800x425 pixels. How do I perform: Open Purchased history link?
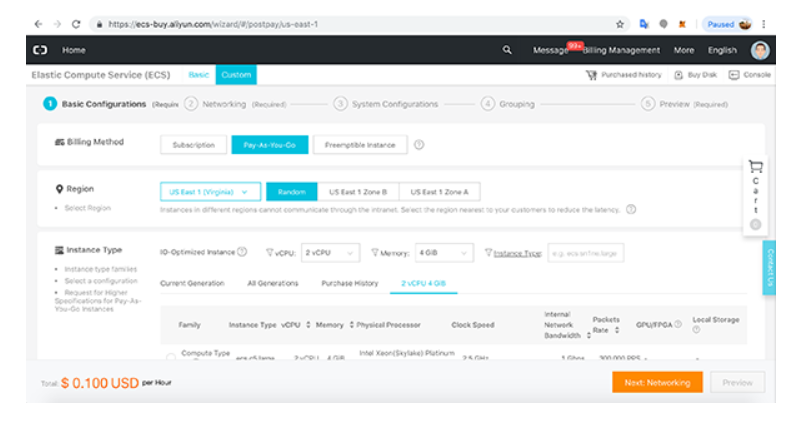pyautogui.click(x=623, y=75)
